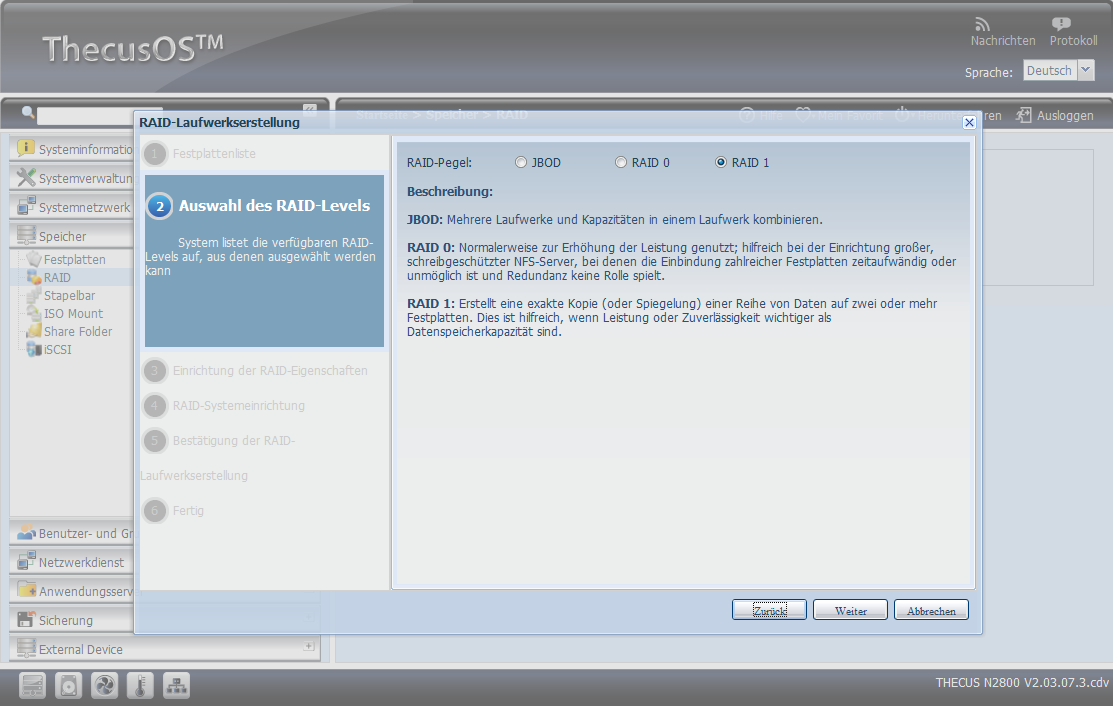This screenshot has height=706, width=1113.
Task: Click the iSCSI icon in tree
Action: click(34, 349)
